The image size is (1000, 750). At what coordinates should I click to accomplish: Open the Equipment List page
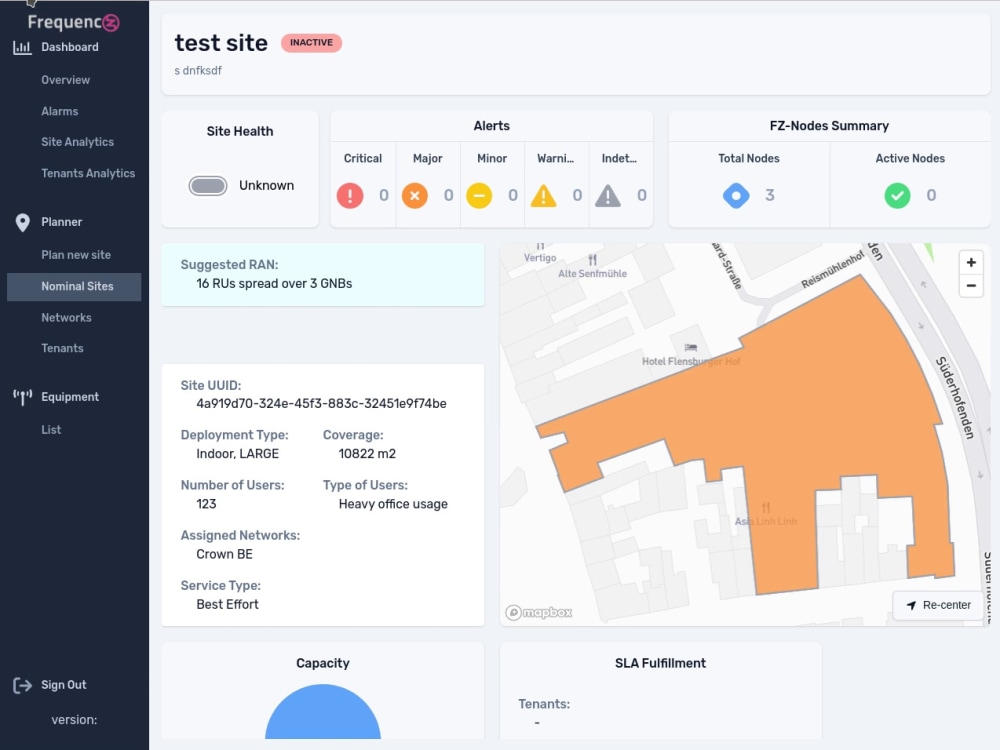pos(51,430)
